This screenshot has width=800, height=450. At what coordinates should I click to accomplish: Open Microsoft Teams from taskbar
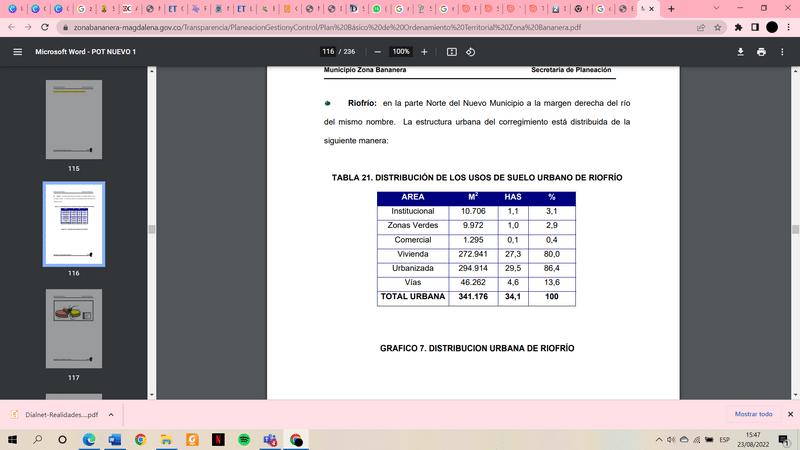(x=270, y=439)
